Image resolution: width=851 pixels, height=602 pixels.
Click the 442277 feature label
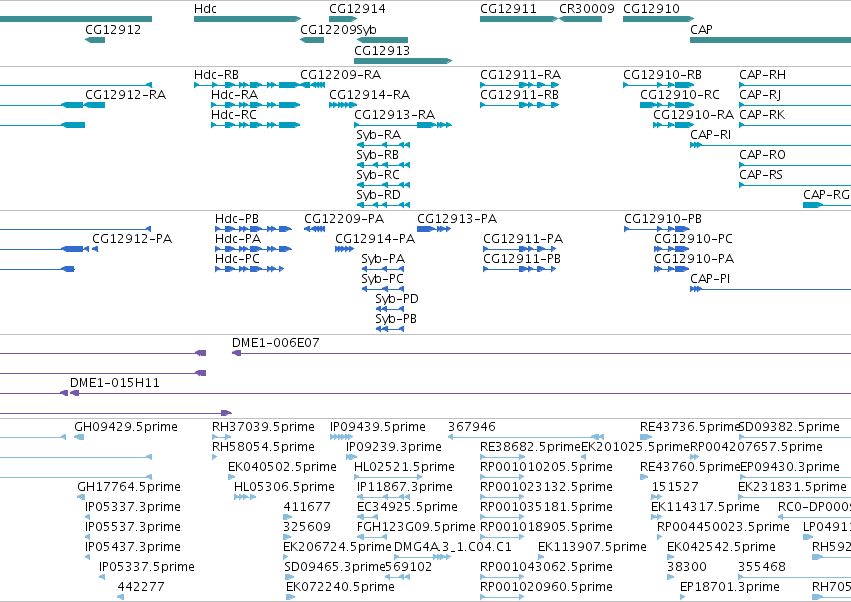[x=141, y=587]
